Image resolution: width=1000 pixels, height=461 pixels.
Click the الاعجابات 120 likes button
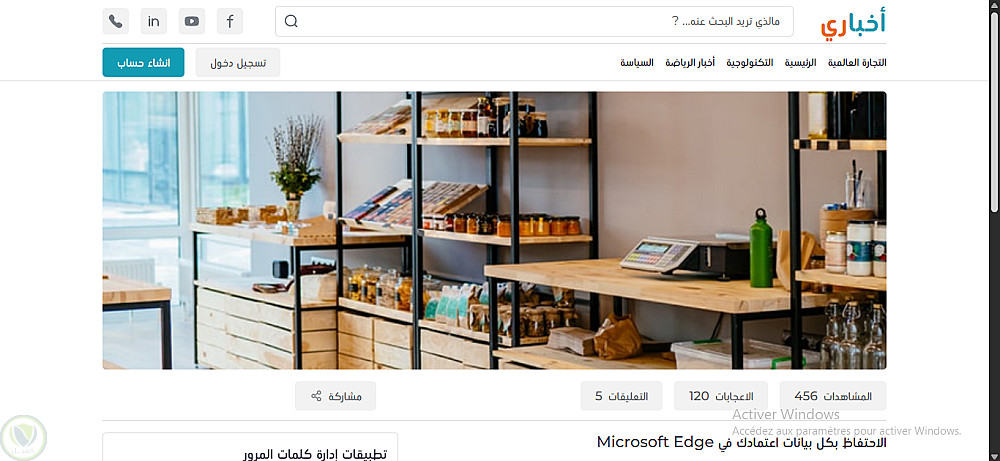tap(721, 396)
